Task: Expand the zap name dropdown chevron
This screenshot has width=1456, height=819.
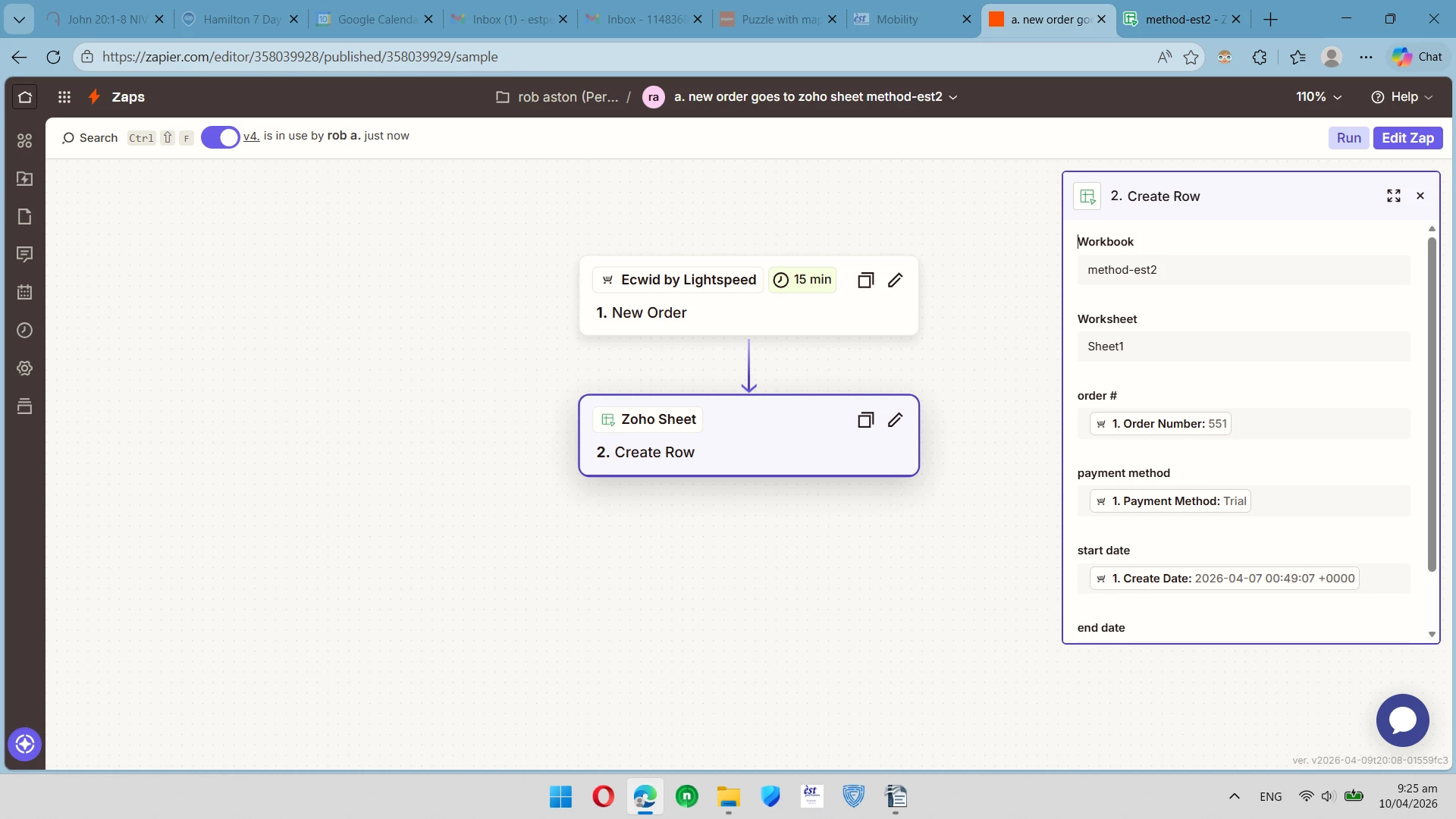Action: tap(953, 97)
